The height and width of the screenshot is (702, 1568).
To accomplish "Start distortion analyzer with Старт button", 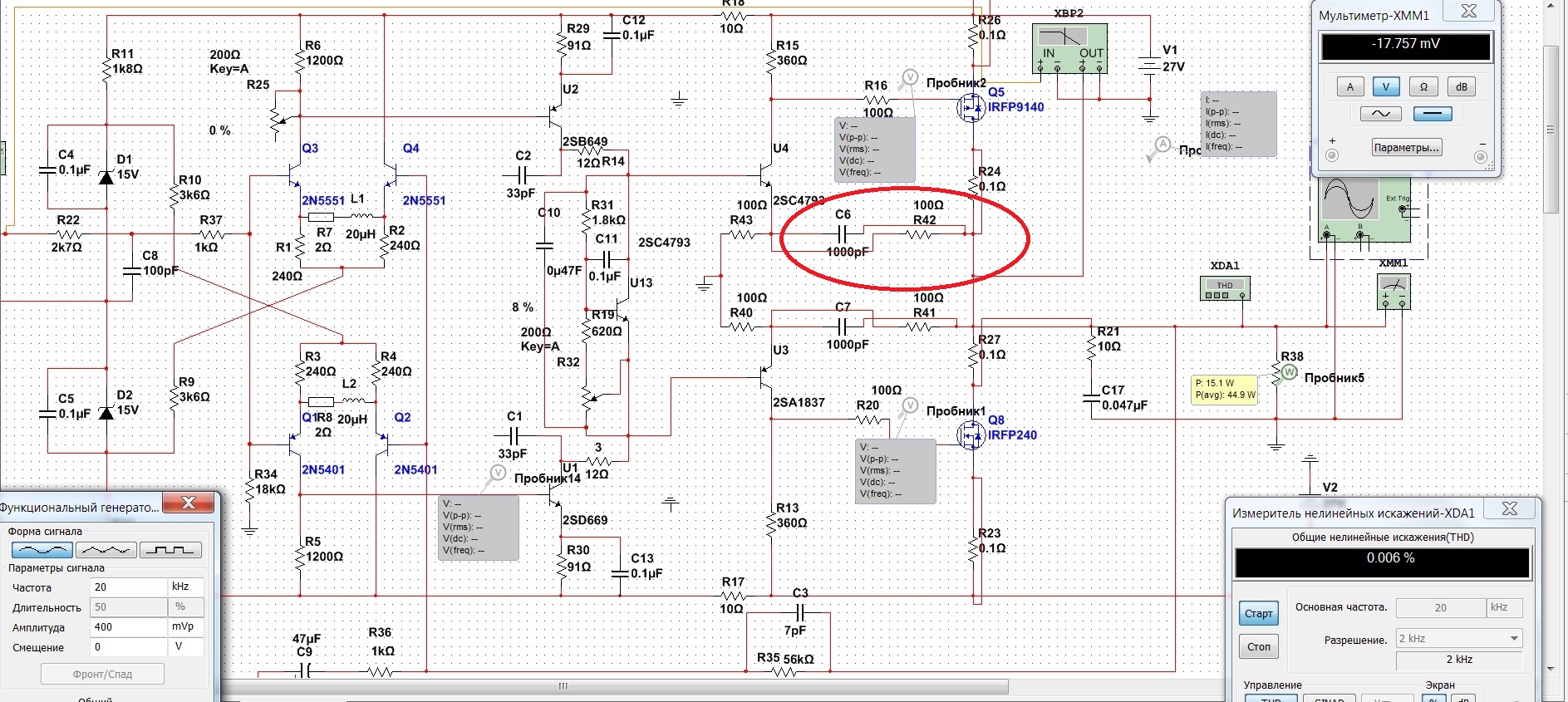I will 1258,613.
